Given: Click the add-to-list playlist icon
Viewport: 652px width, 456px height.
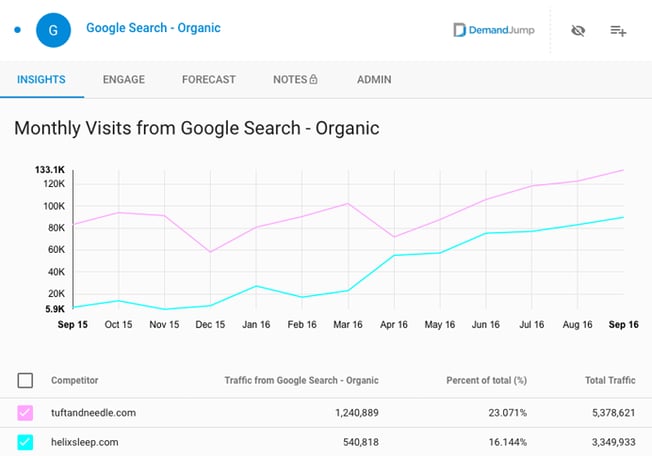Looking at the screenshot, I should tap(618, 31).
